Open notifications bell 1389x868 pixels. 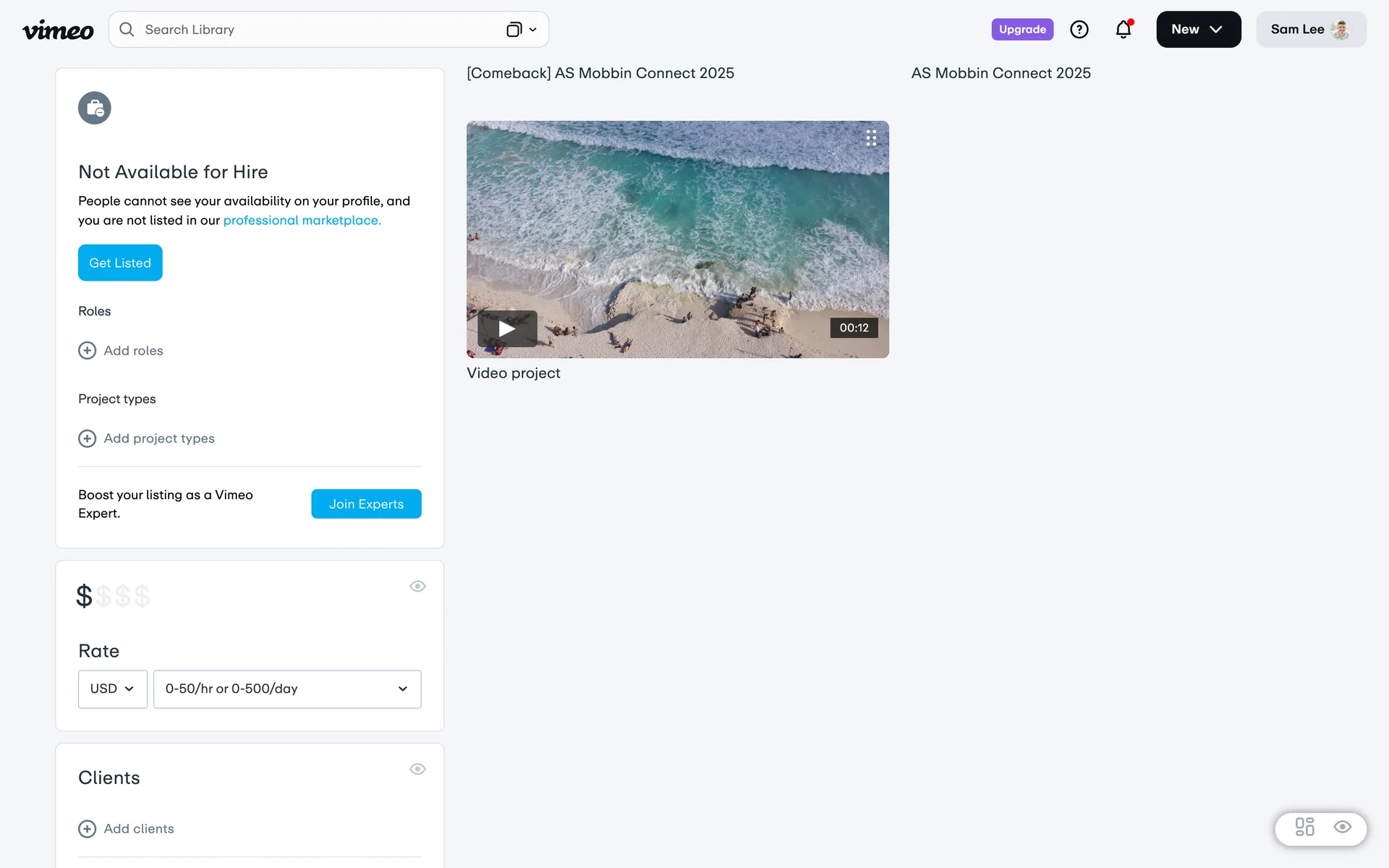(x=1123, y=30)
